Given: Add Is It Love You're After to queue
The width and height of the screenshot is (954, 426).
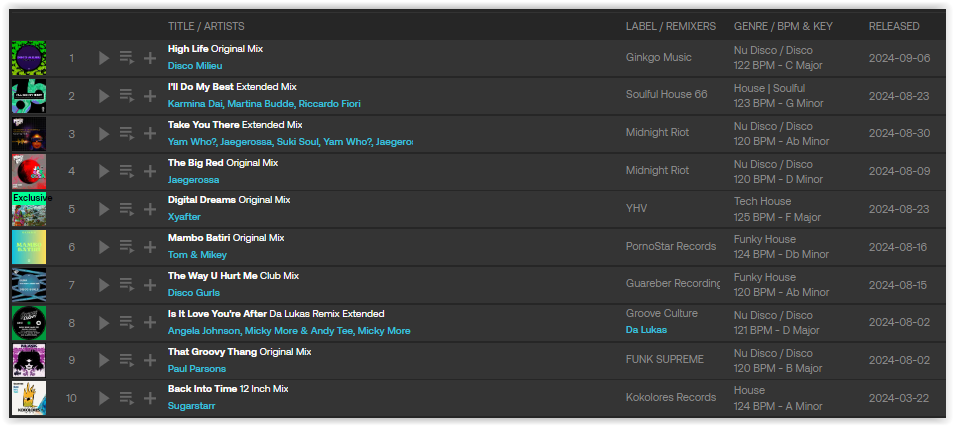Looking at the screenshot, I should 127,323.
